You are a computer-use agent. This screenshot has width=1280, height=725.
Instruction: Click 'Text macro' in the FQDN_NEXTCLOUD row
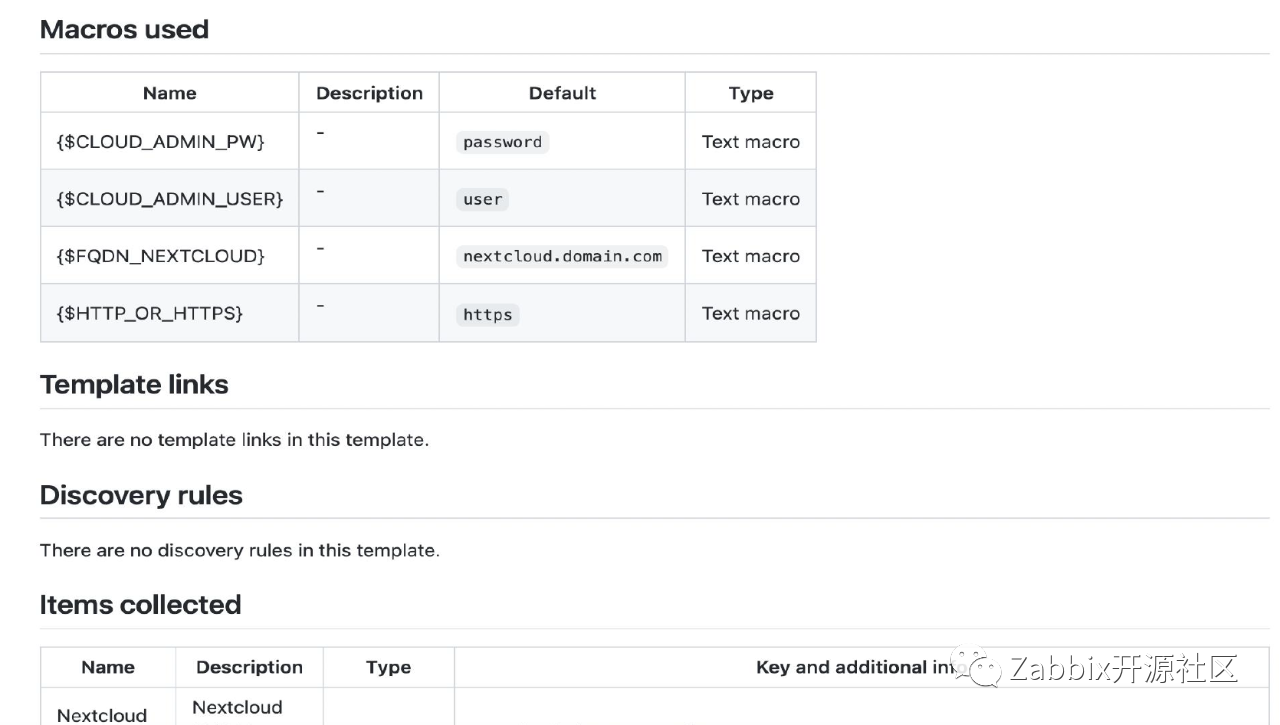751,256
